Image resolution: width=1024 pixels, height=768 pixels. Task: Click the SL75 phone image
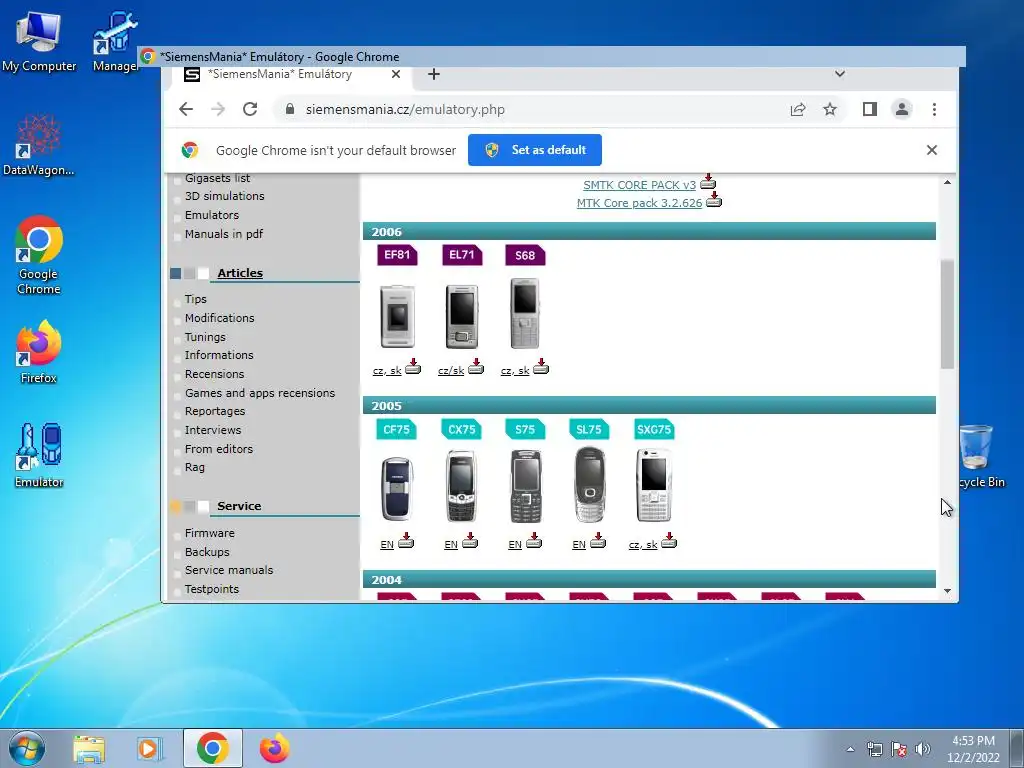tap(590, 485)
